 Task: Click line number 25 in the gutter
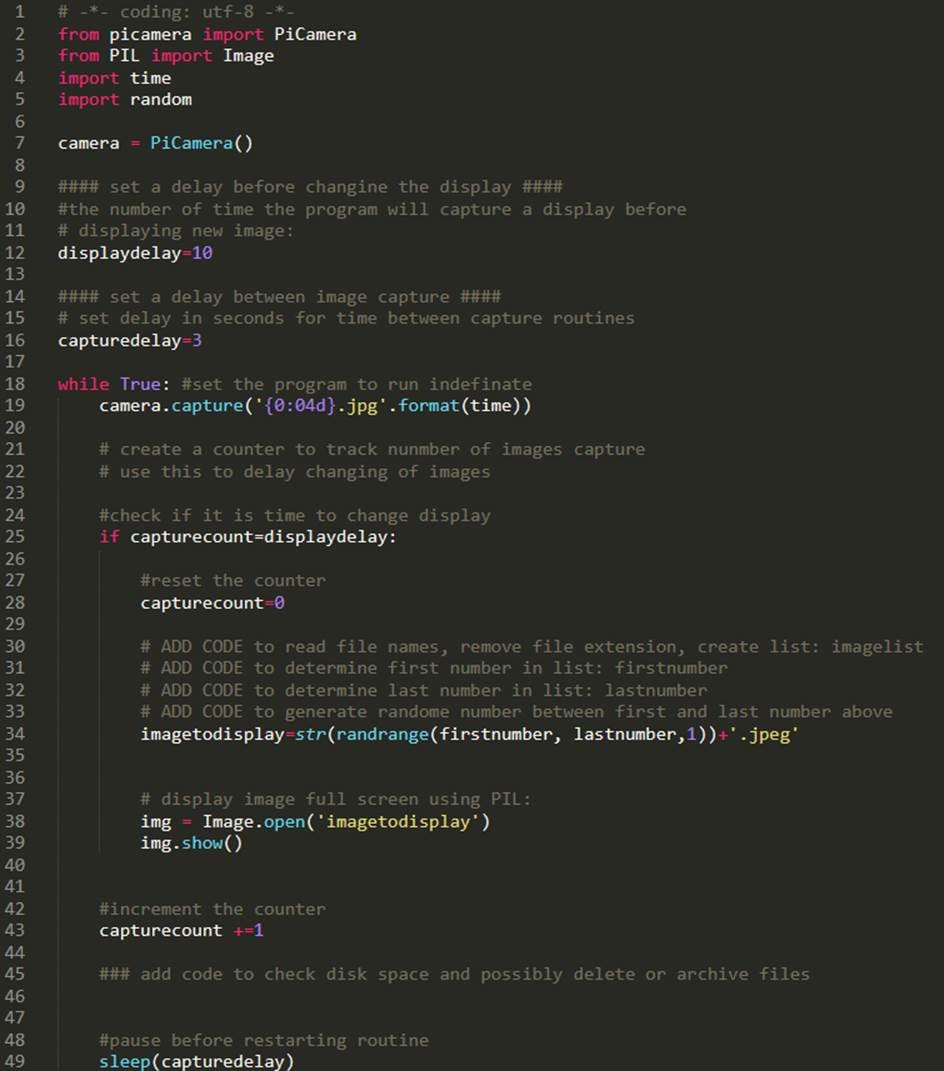click(15, 537)
